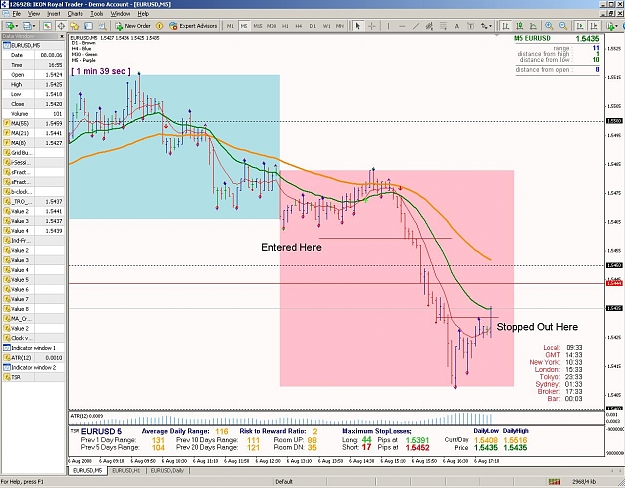Select the Text (A) drawing tool
Image resolution: width=625 pixels, height=488 pixels.
coord(457,26)
